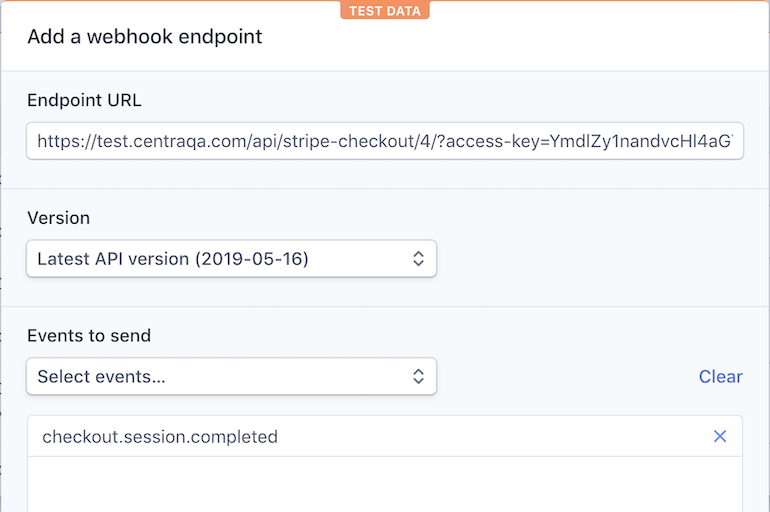Expand the Select events dropdown
This screenshot has width=770, height=512.
(231, 377)
